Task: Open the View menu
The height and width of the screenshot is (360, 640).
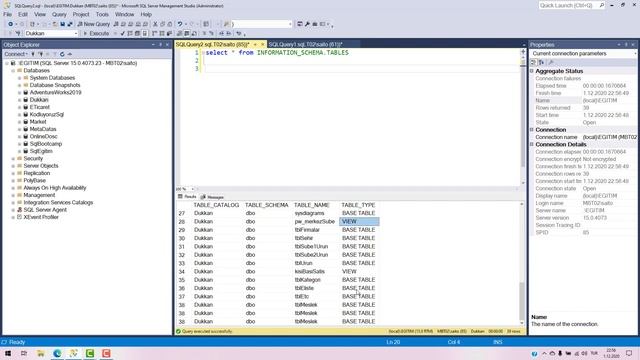Action: tap(40, 14)
